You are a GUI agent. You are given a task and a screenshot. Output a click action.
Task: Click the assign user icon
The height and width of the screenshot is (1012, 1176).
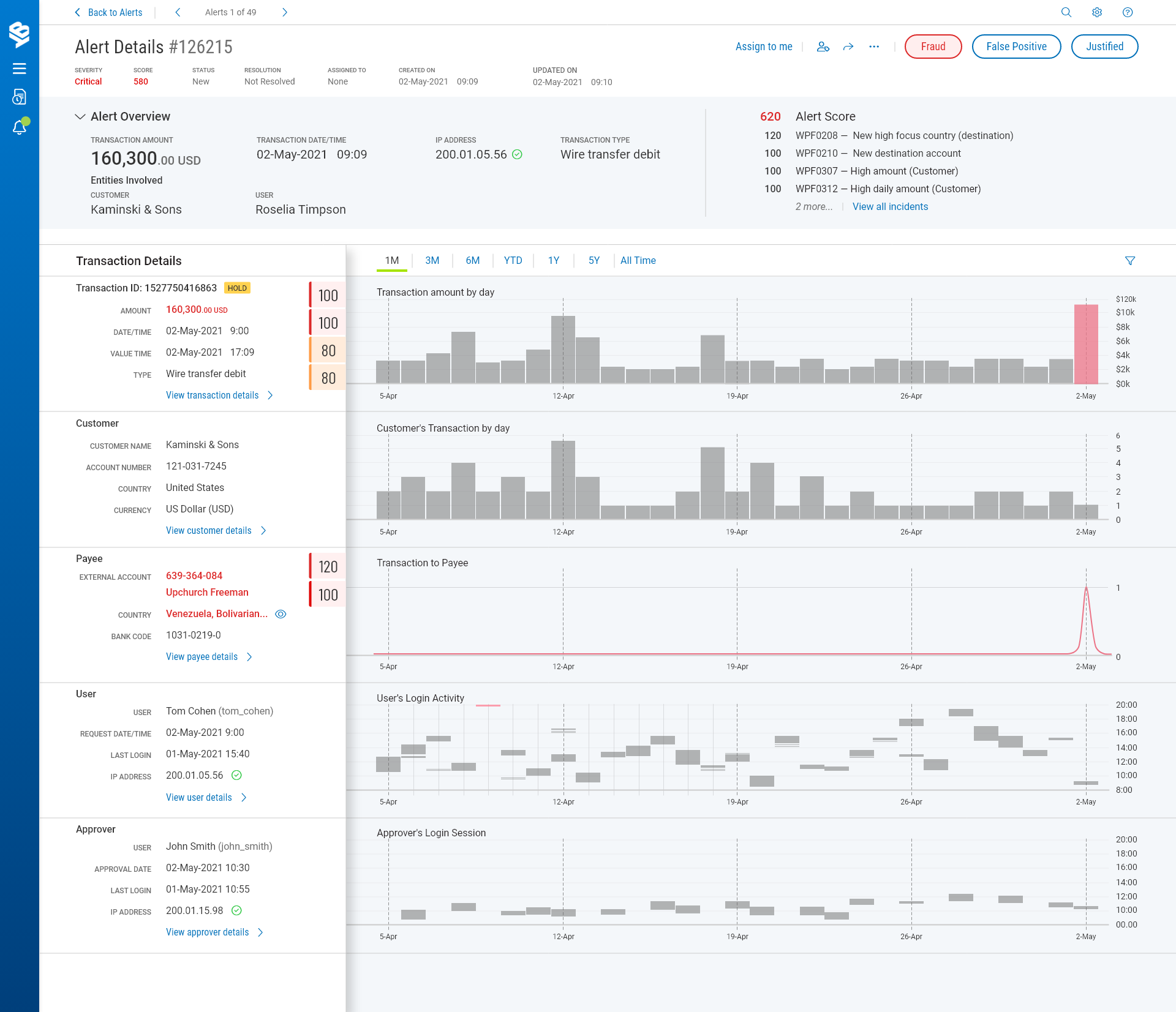tap(823, 47)
